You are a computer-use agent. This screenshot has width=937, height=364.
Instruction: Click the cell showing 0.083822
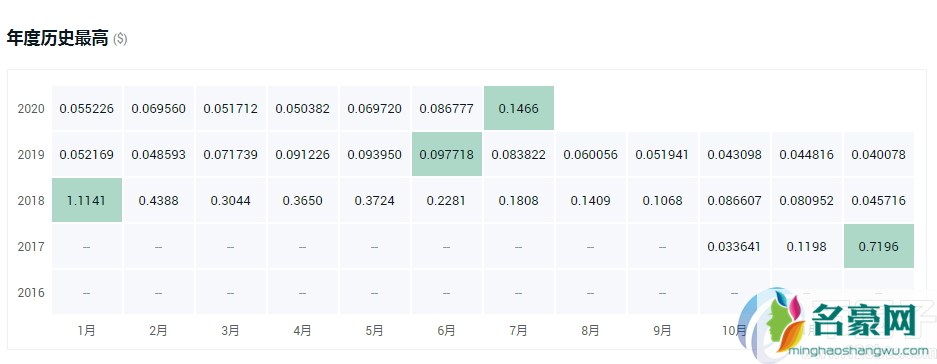point(519,154)
